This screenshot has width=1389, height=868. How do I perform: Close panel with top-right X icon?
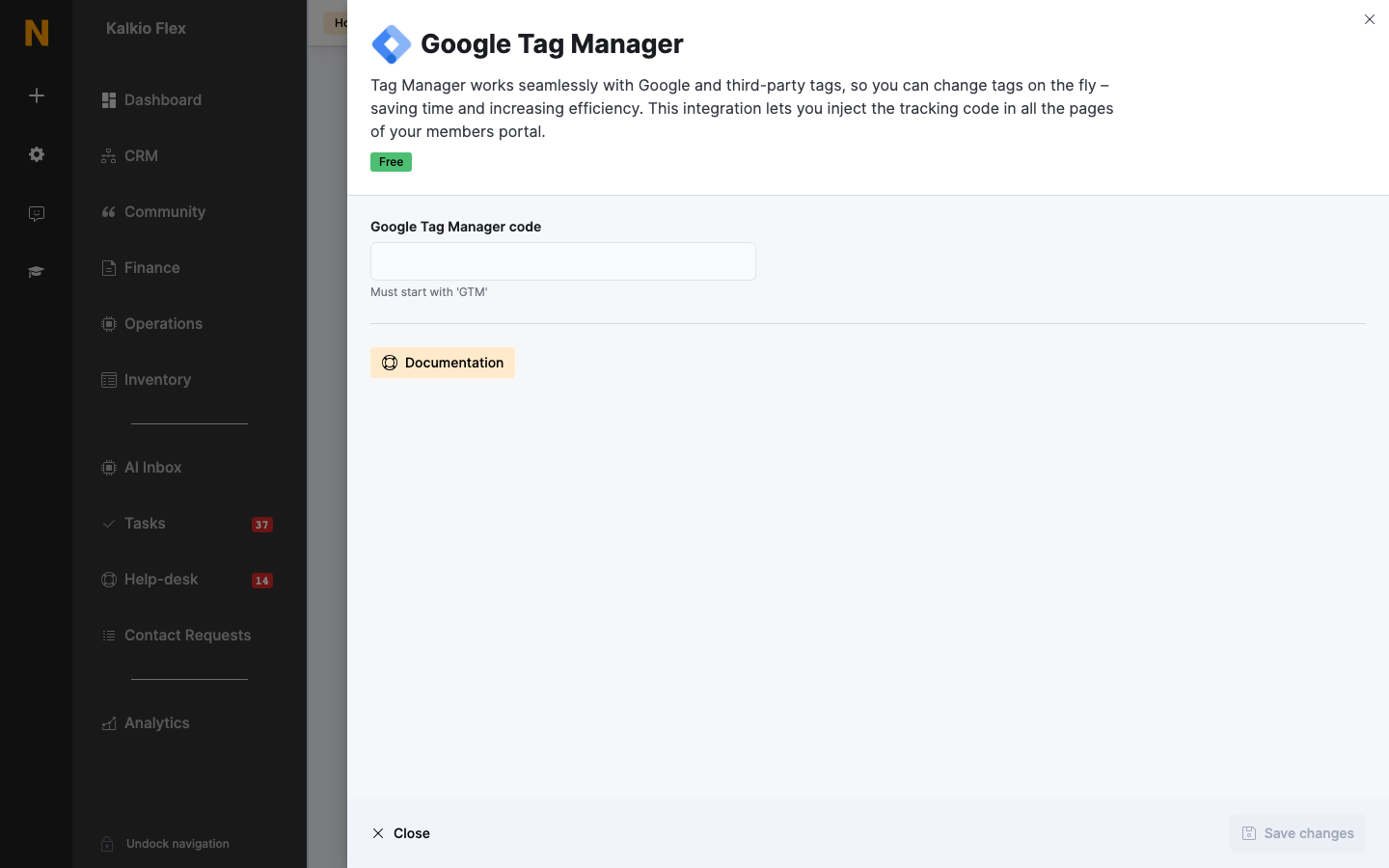[1370, 19]
